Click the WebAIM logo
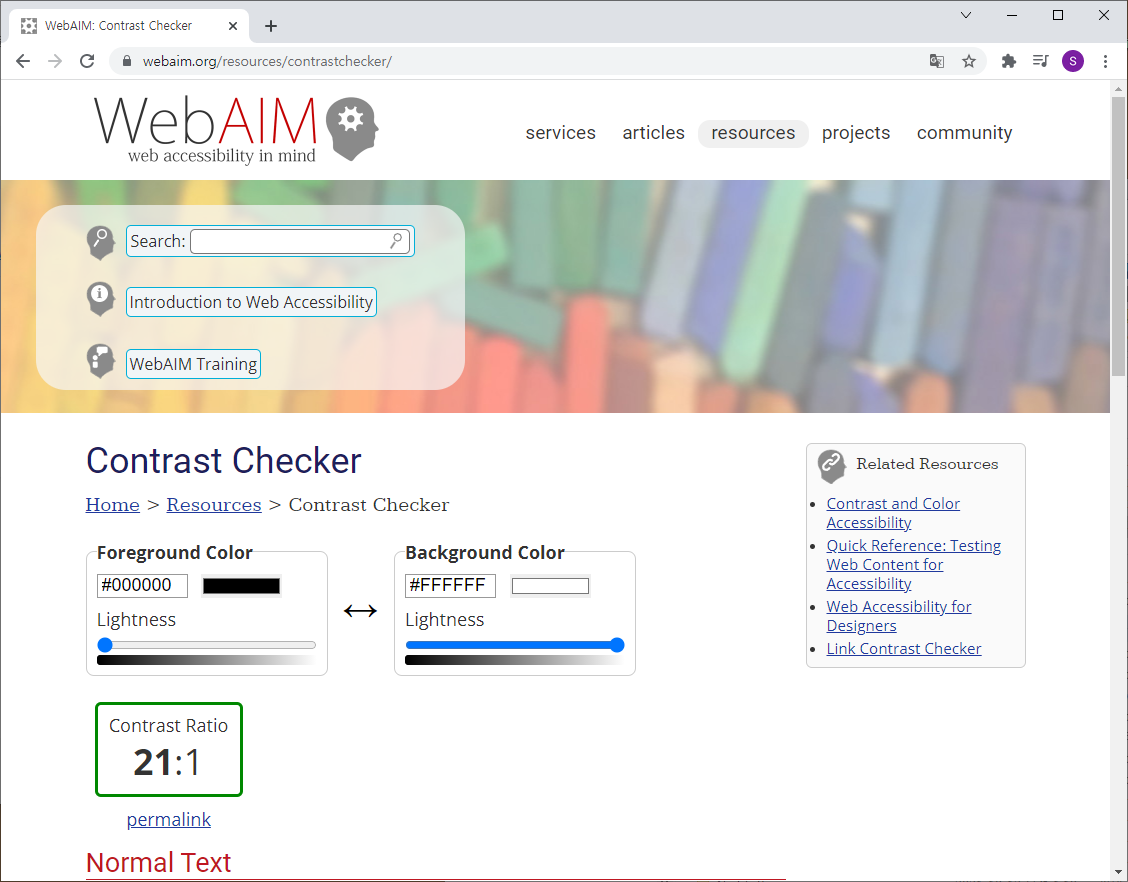 [236, 129]
